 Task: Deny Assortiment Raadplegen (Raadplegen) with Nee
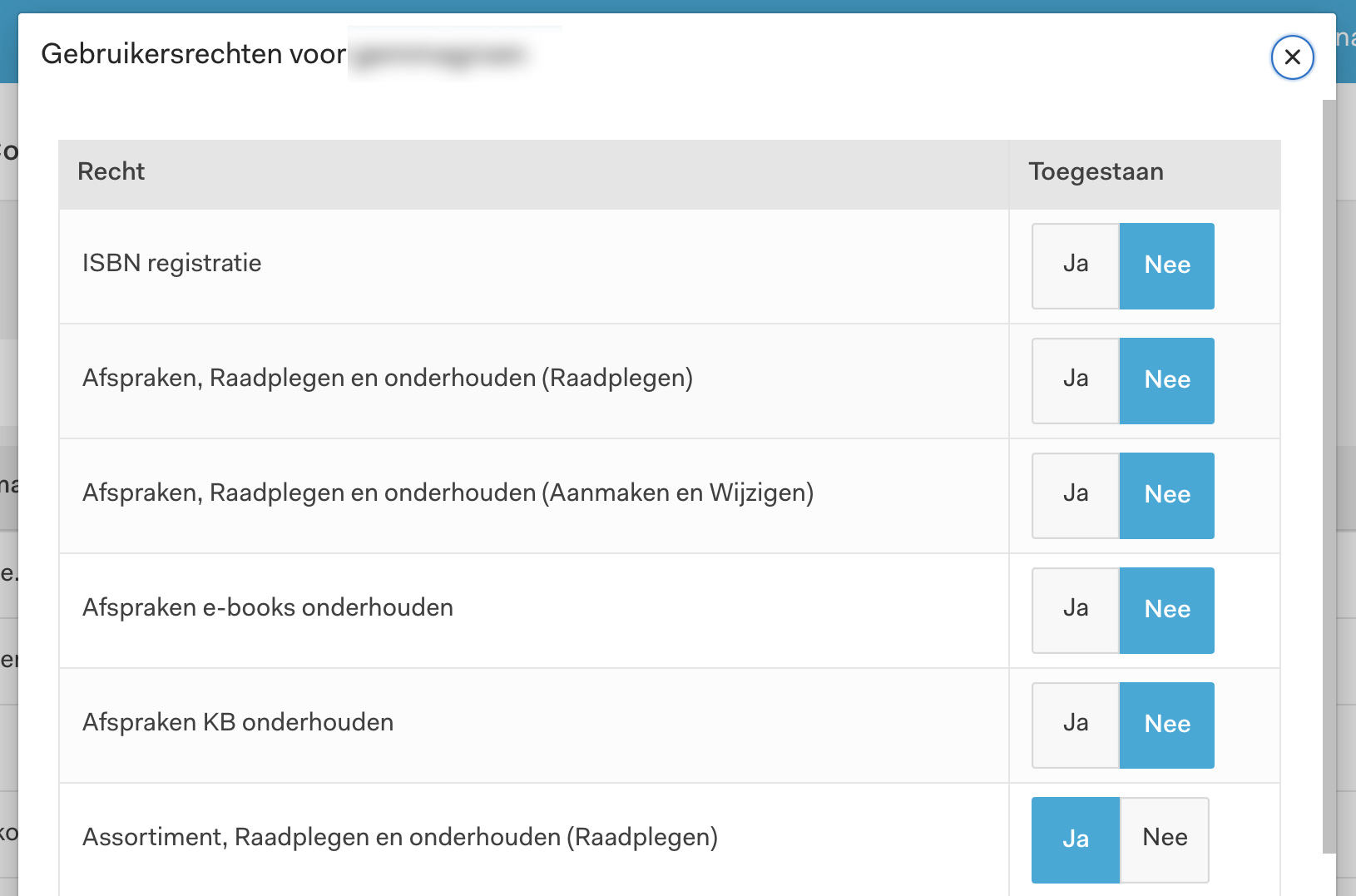point(1165,839)
